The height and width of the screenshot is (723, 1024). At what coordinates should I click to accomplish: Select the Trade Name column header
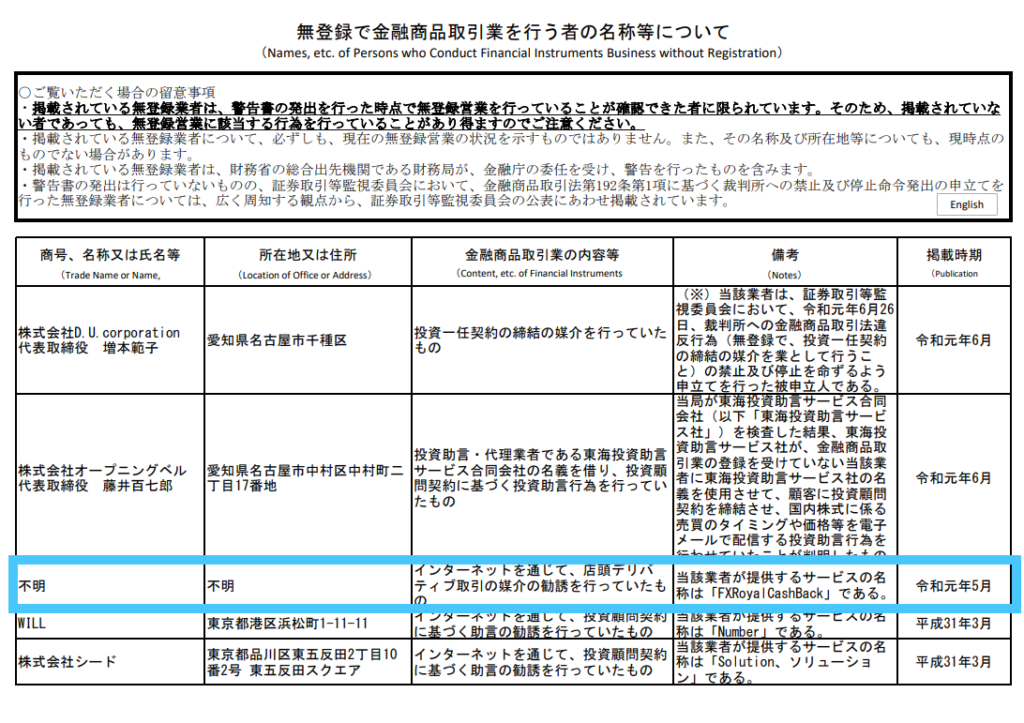(x=110, y=262)
